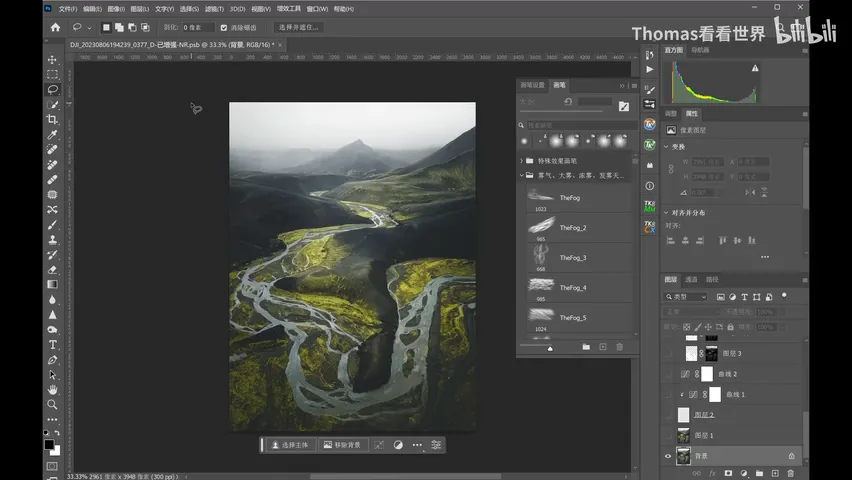Add layer style fx icon
The height and width of the screenshot is (480, 852).
pyautogui.click(x=712, y=473)
